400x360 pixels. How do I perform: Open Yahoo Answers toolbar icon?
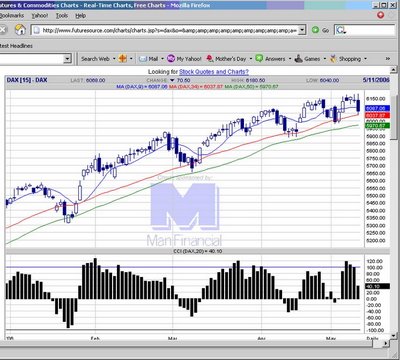coord(259,59)
